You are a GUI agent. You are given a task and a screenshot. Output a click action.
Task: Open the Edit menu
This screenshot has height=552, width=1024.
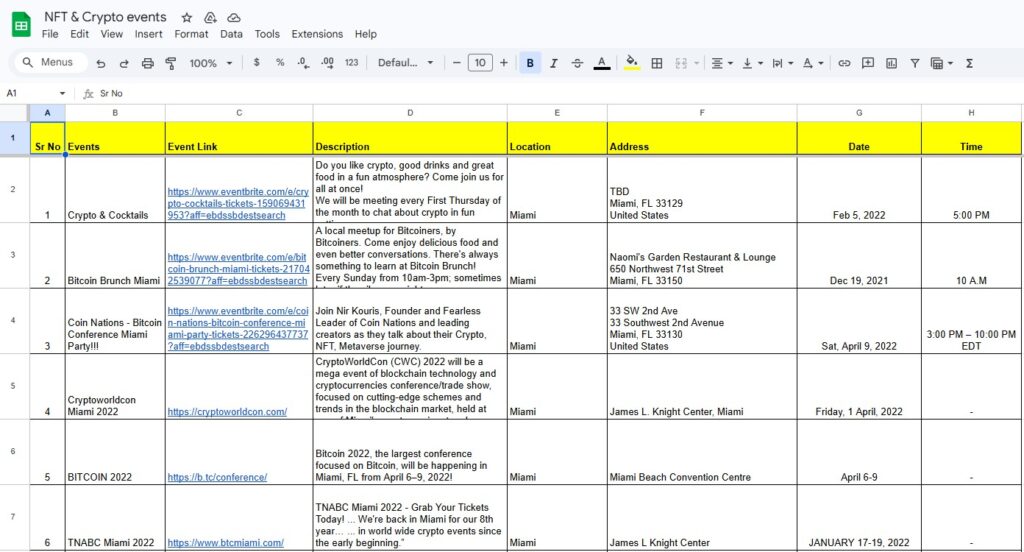tap(79, 34)
